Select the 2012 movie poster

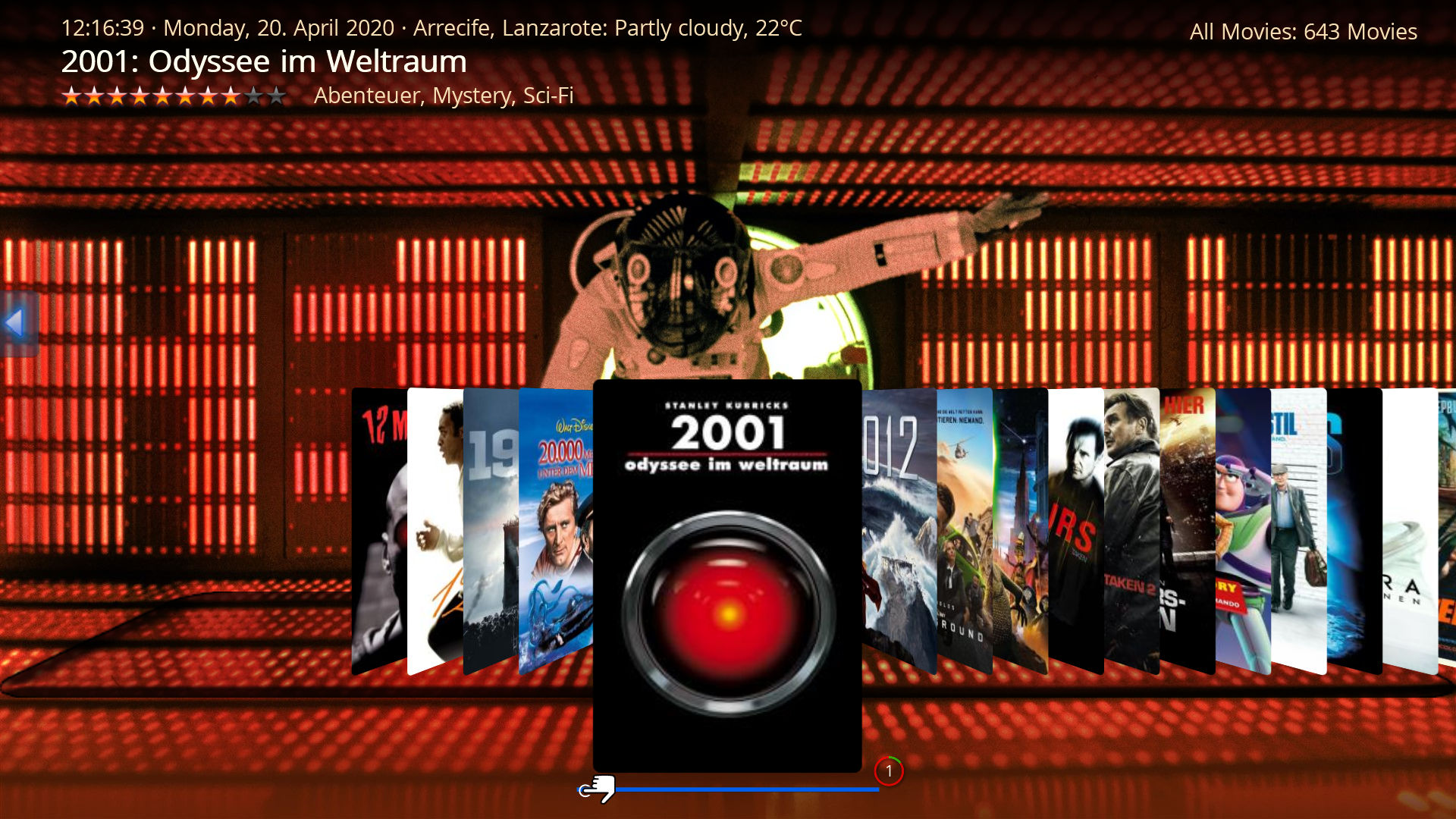899,531
